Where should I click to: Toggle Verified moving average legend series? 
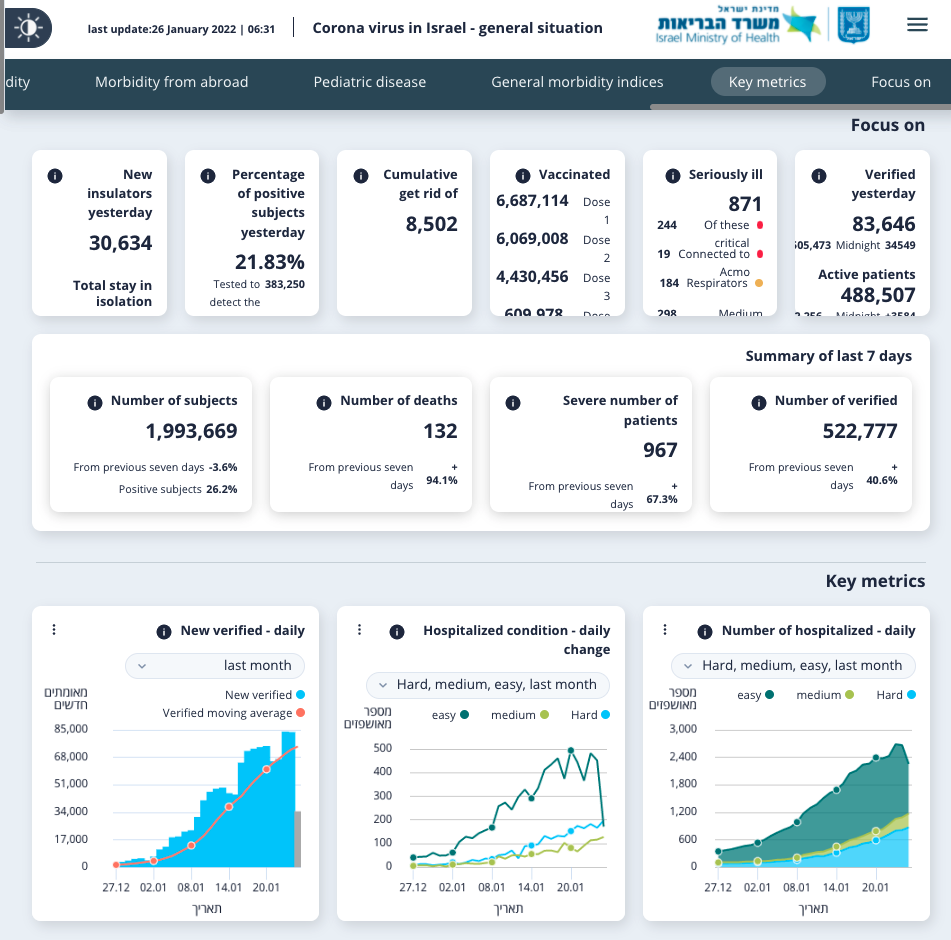point(234,713)
